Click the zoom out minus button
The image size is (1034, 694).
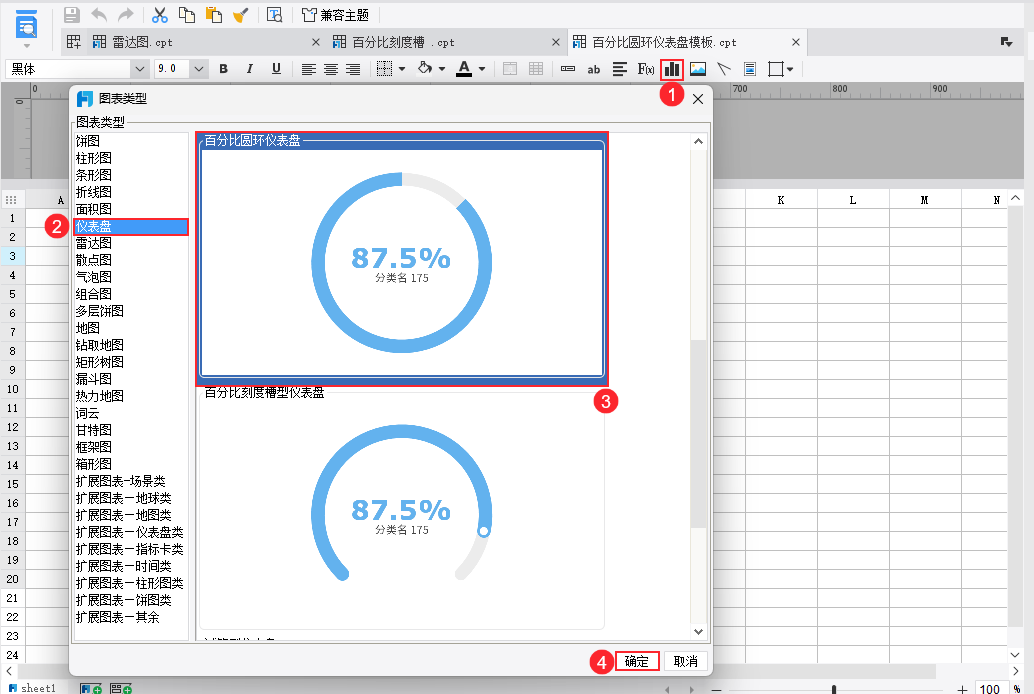pos(717,689)
